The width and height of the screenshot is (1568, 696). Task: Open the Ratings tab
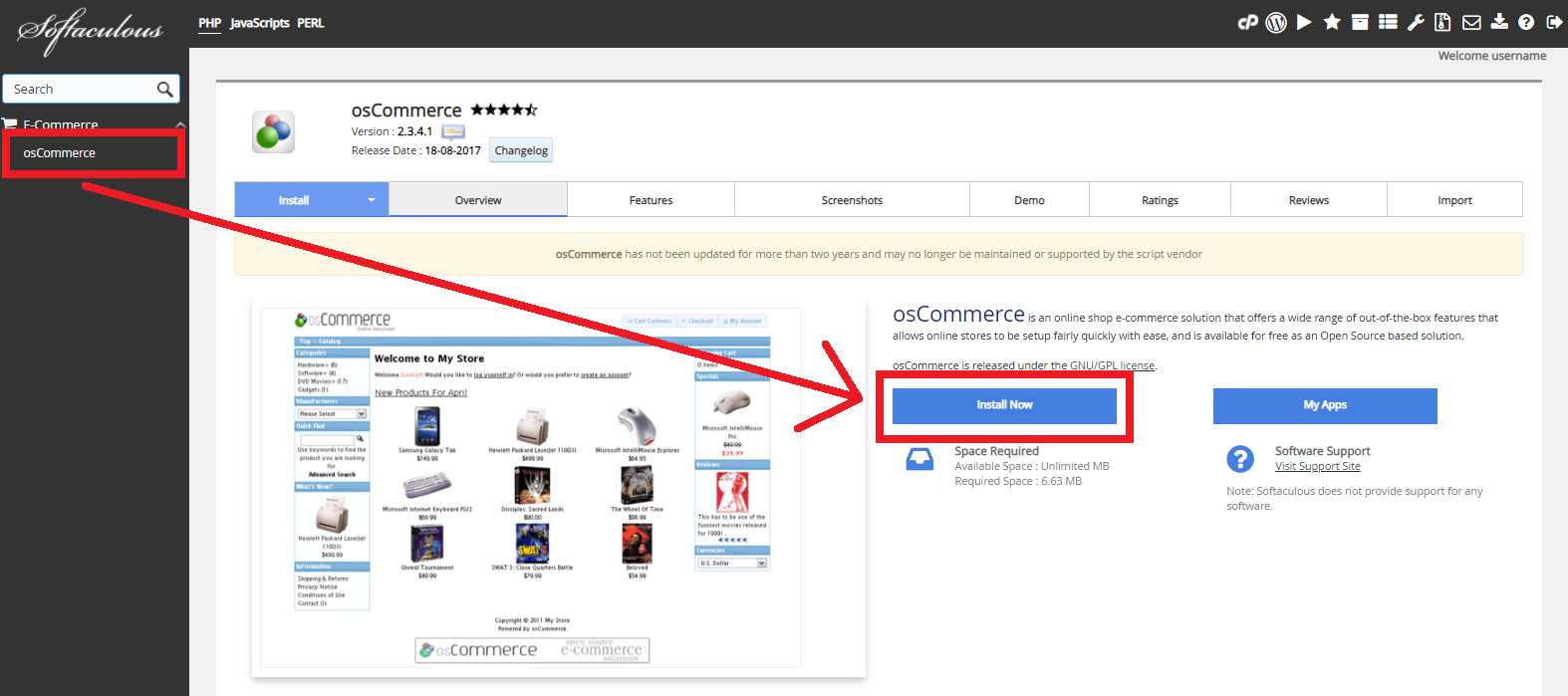tap(1160, 200)
